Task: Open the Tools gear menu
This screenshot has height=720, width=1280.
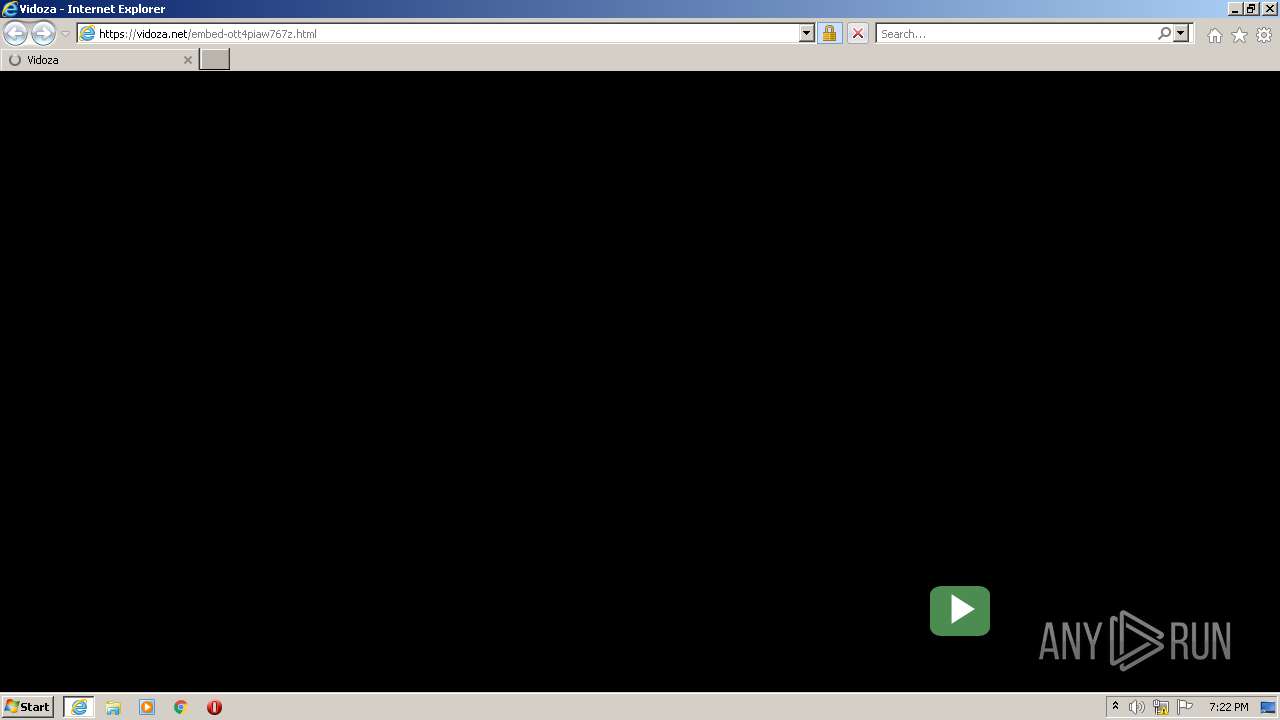Action: click(x=1264, y=35)
